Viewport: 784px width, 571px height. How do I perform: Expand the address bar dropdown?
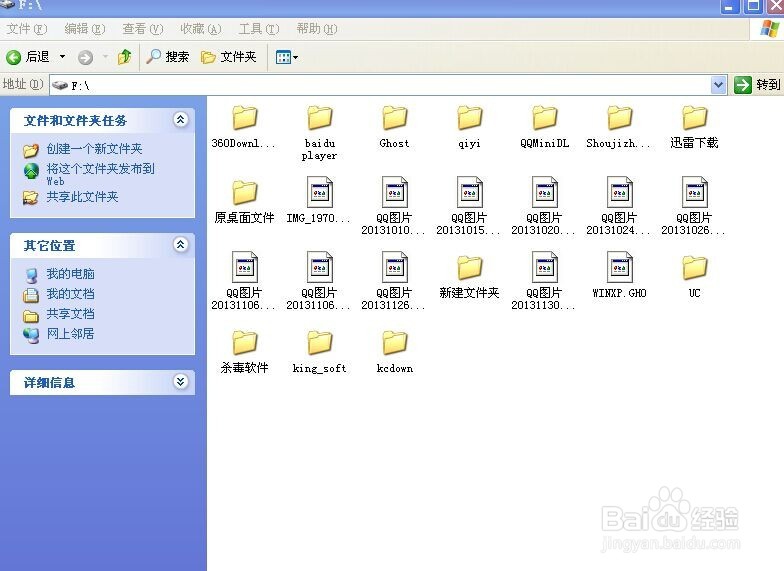tap(718, 85)
